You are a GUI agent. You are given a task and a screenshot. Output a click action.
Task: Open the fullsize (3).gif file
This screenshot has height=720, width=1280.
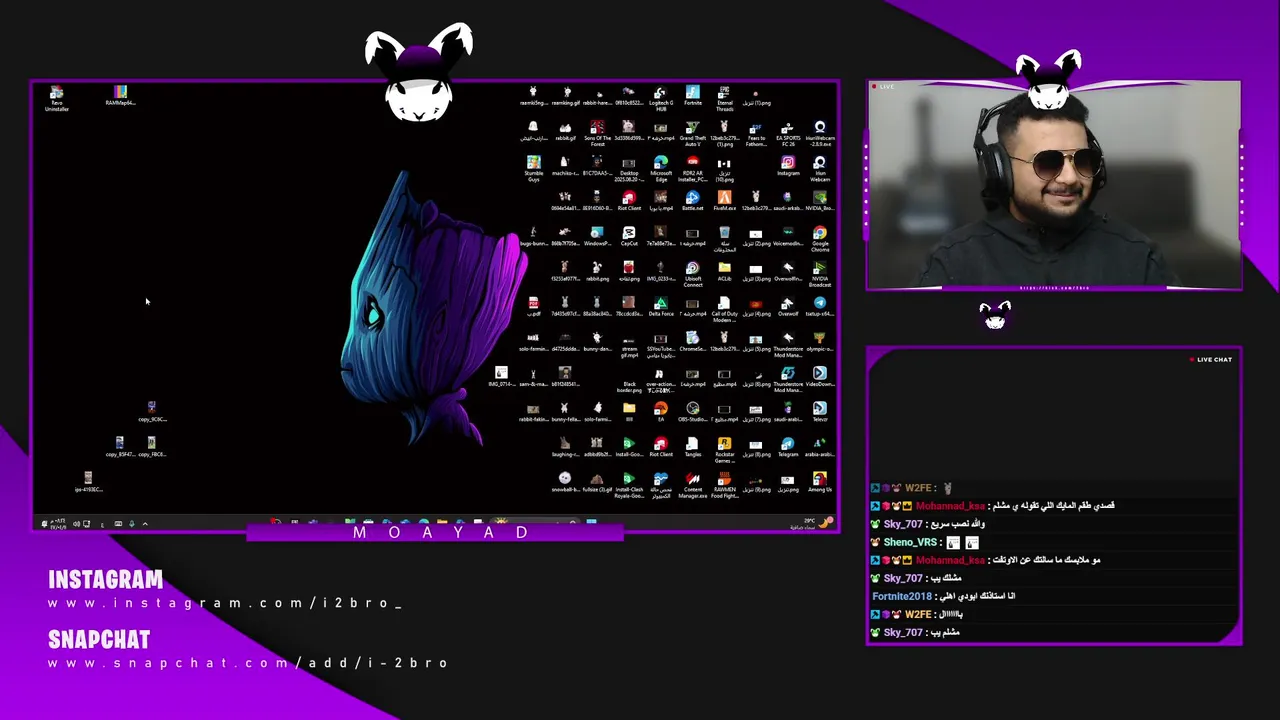click(x=597, y=481)
